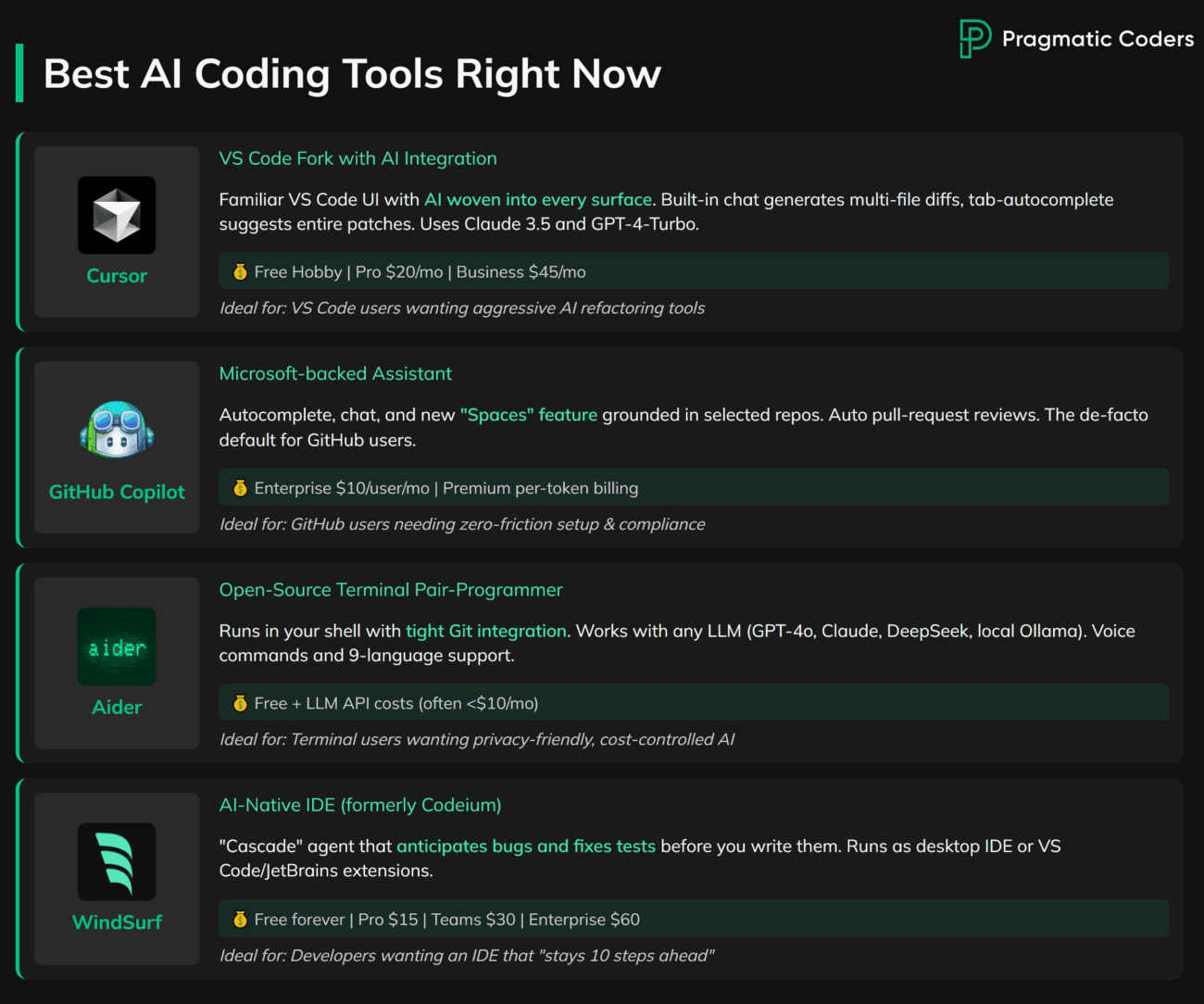1204x1004 pixels.
Task: Click heading 'Open-Source Terminal Pair-Programmer'
Action: (391, 589)
